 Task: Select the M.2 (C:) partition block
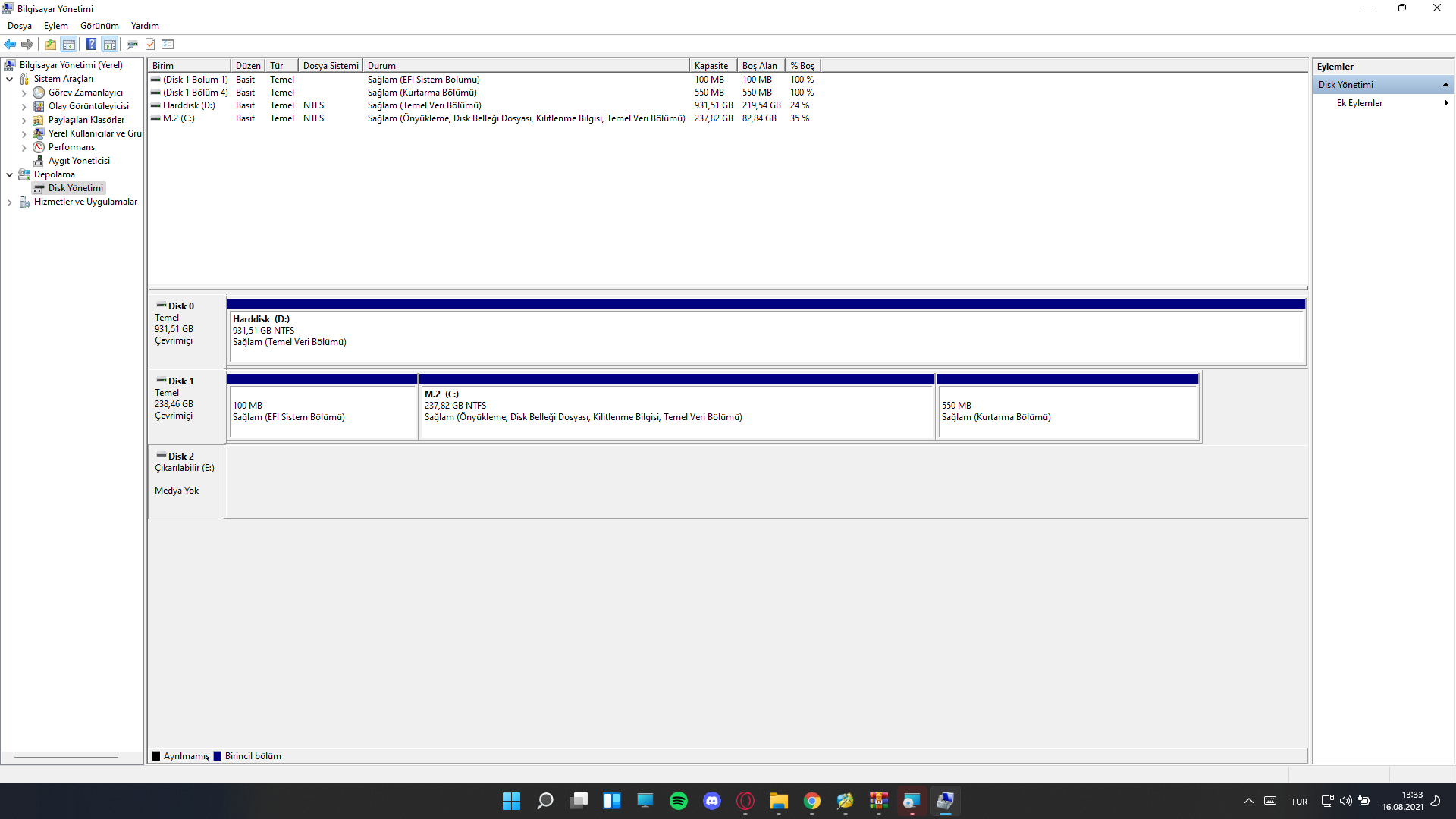coord(676,412)
